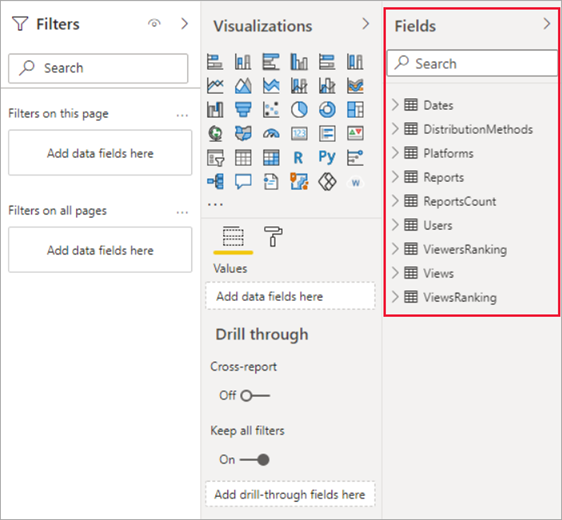Screen dimensions: 562x520
Task: Select the Pie chart visual
Action: [x=299, y=110]
